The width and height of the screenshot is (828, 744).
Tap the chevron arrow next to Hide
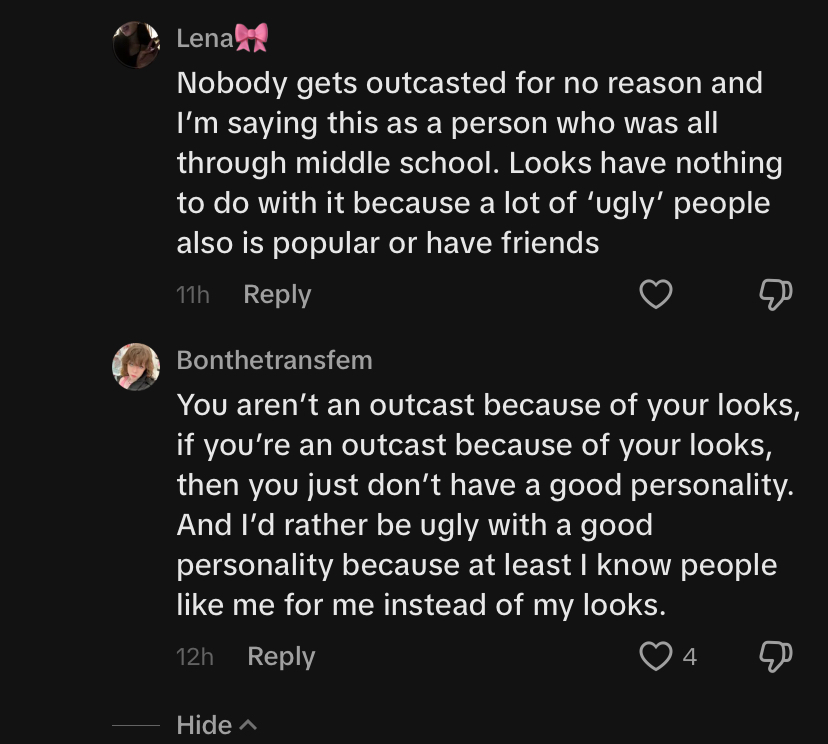pyautogui.click(x=248, y=725)
